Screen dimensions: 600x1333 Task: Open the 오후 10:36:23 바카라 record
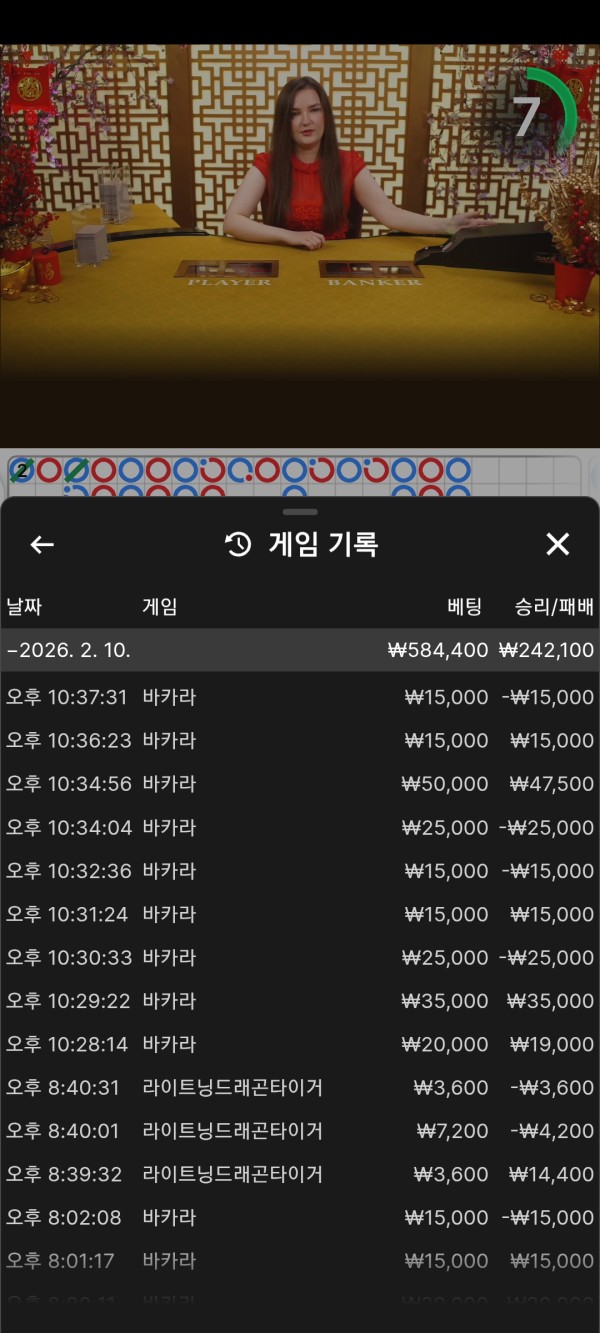click(300, 741)
